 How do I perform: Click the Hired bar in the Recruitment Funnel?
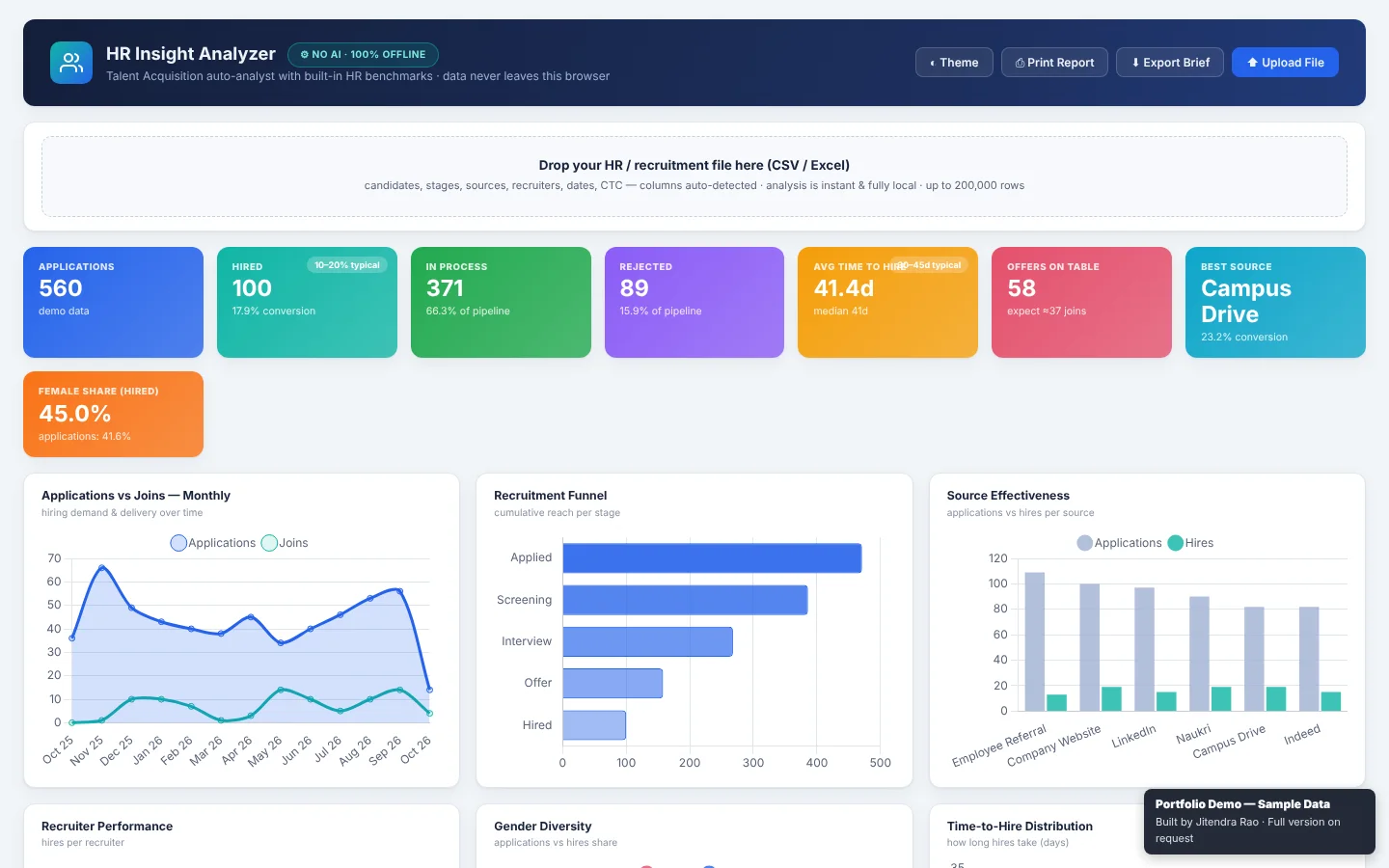click(x=594, y=725)
